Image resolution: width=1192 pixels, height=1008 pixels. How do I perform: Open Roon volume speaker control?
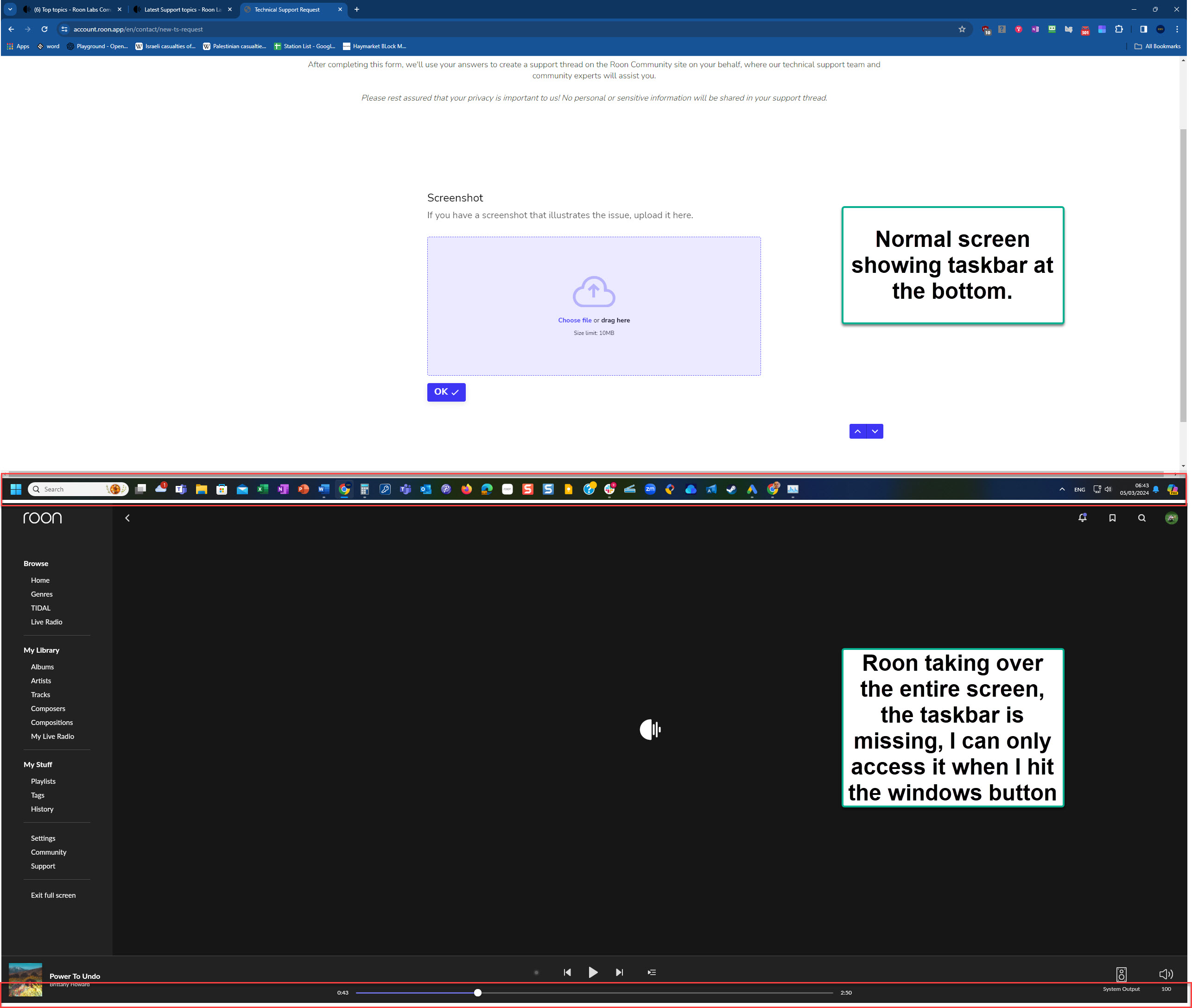pos(1166,974)
